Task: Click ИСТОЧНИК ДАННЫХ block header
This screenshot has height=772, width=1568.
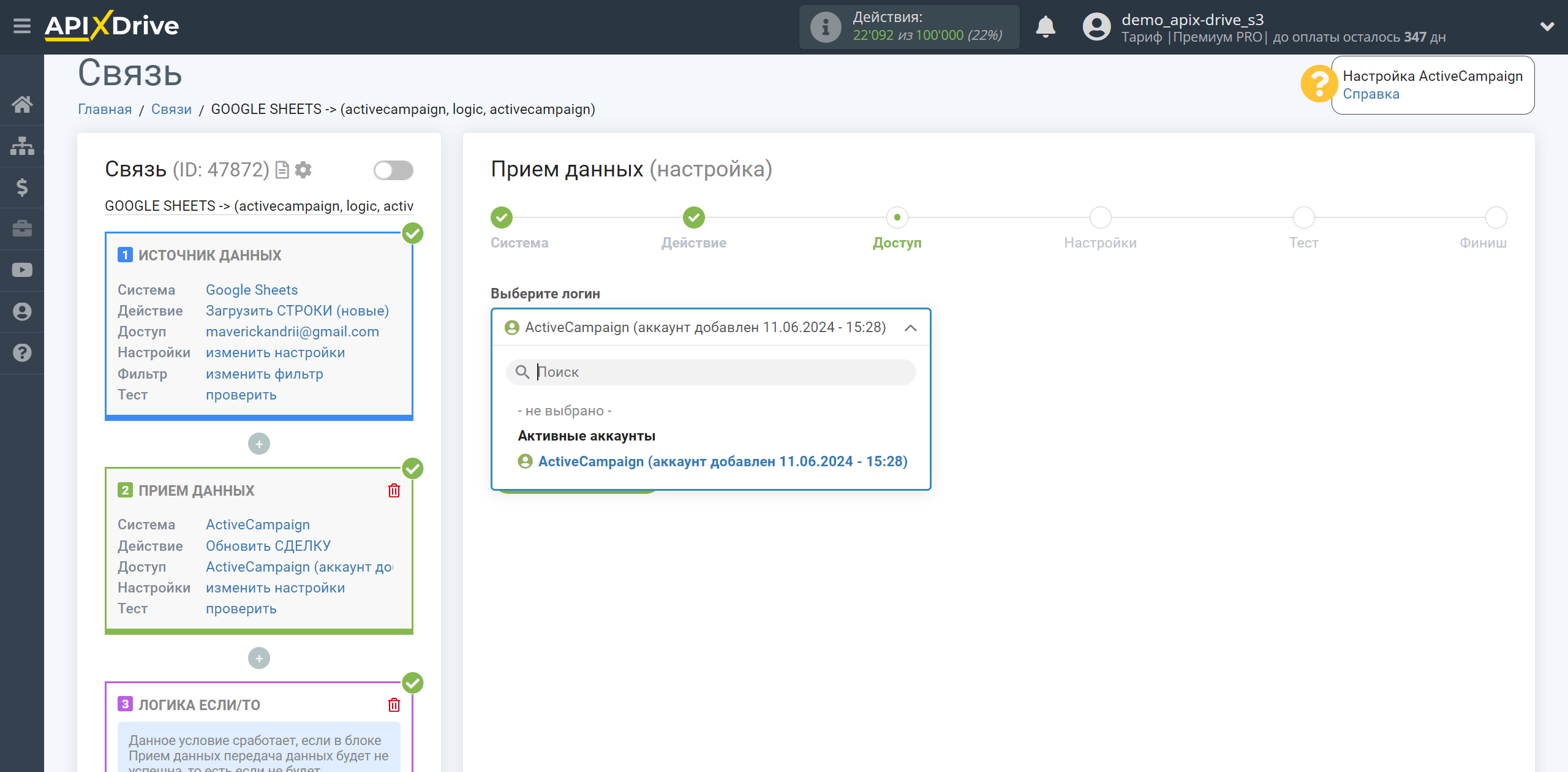Action: click(x=209, y=255)
